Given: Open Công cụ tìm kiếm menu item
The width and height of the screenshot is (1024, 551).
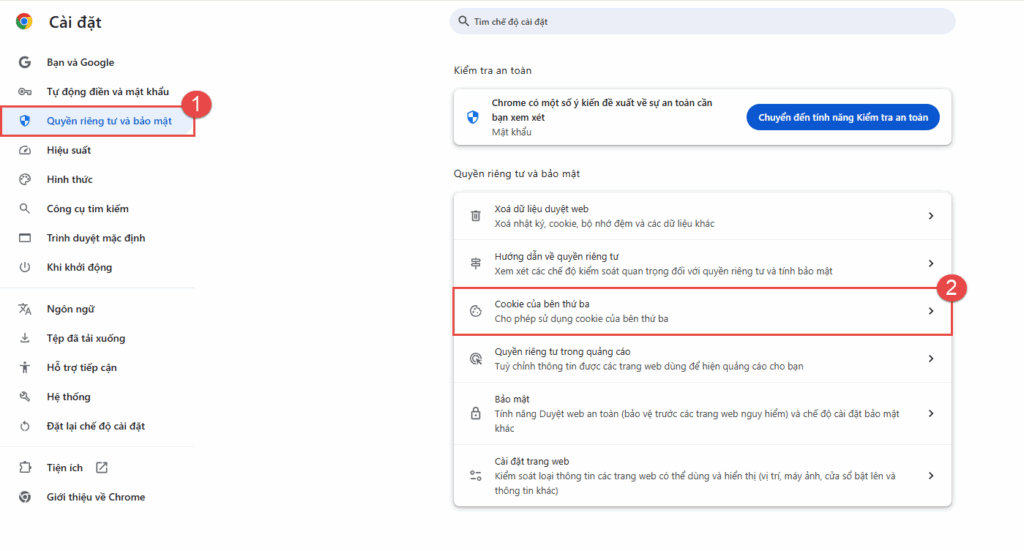Looking at the screenshot, I should coord(87,209).
